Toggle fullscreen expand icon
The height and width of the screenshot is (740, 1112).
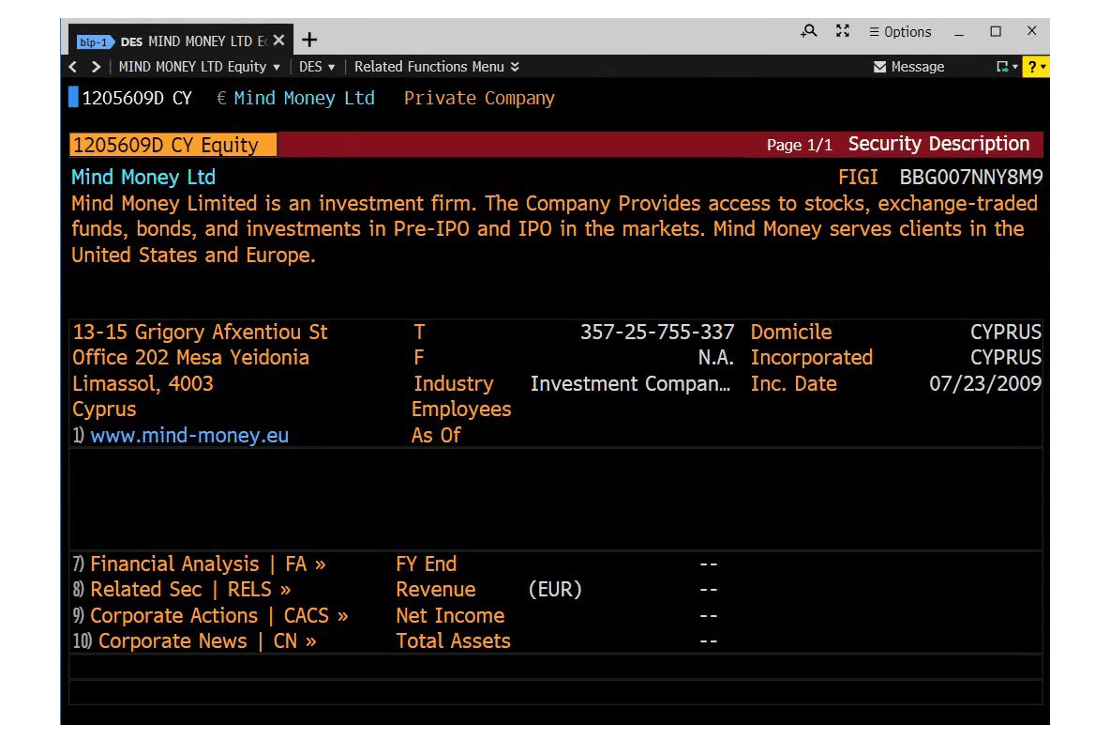pos(843,31)
